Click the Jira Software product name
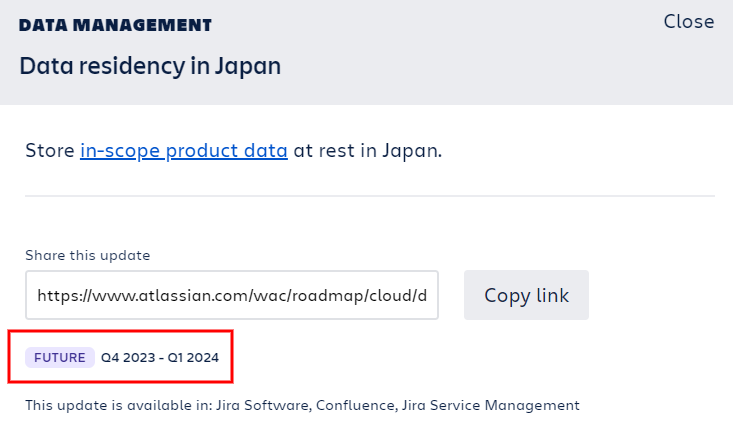733x439 pixels. (x=263, y=405)
